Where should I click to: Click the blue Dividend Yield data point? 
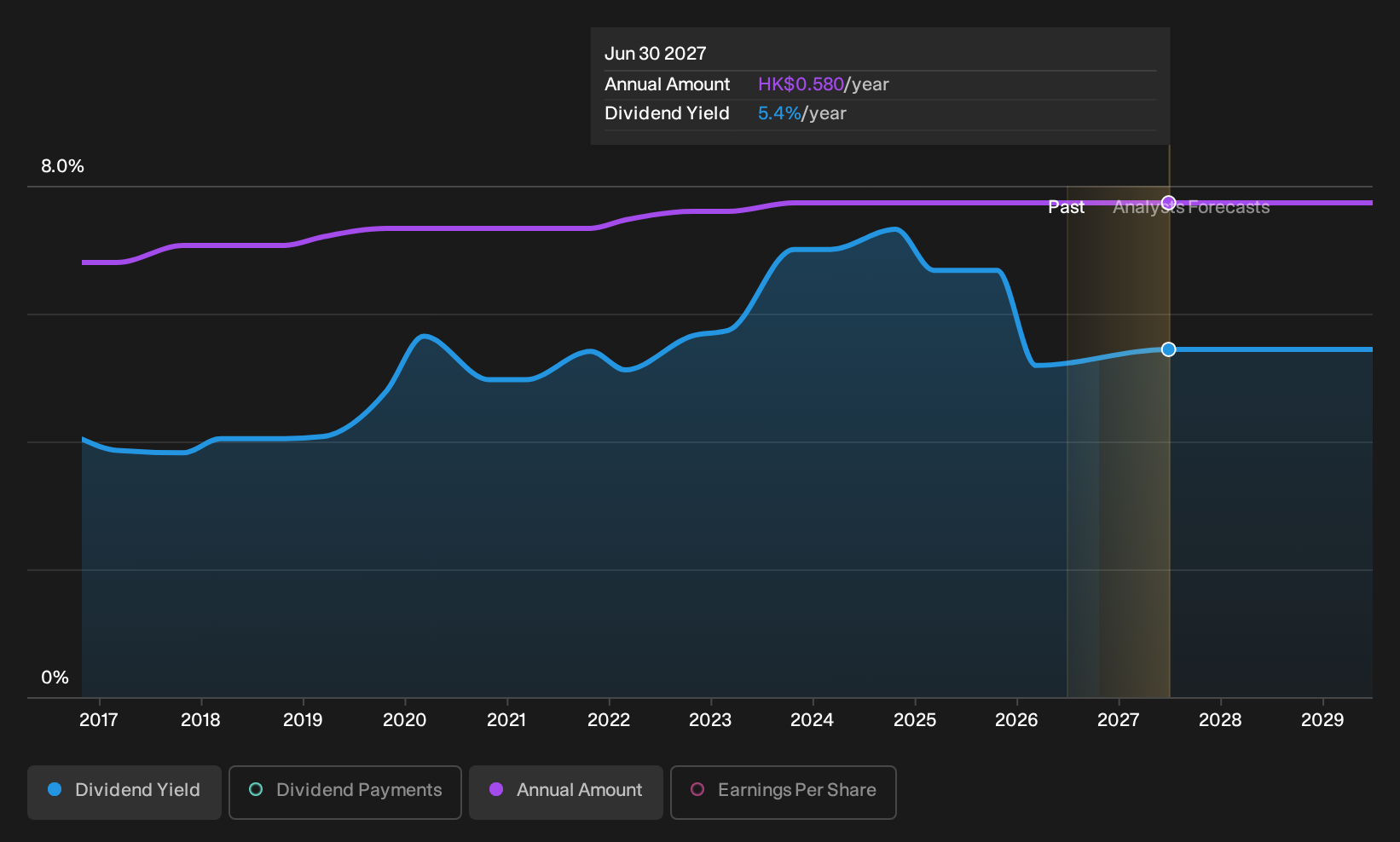[1169, 349]
